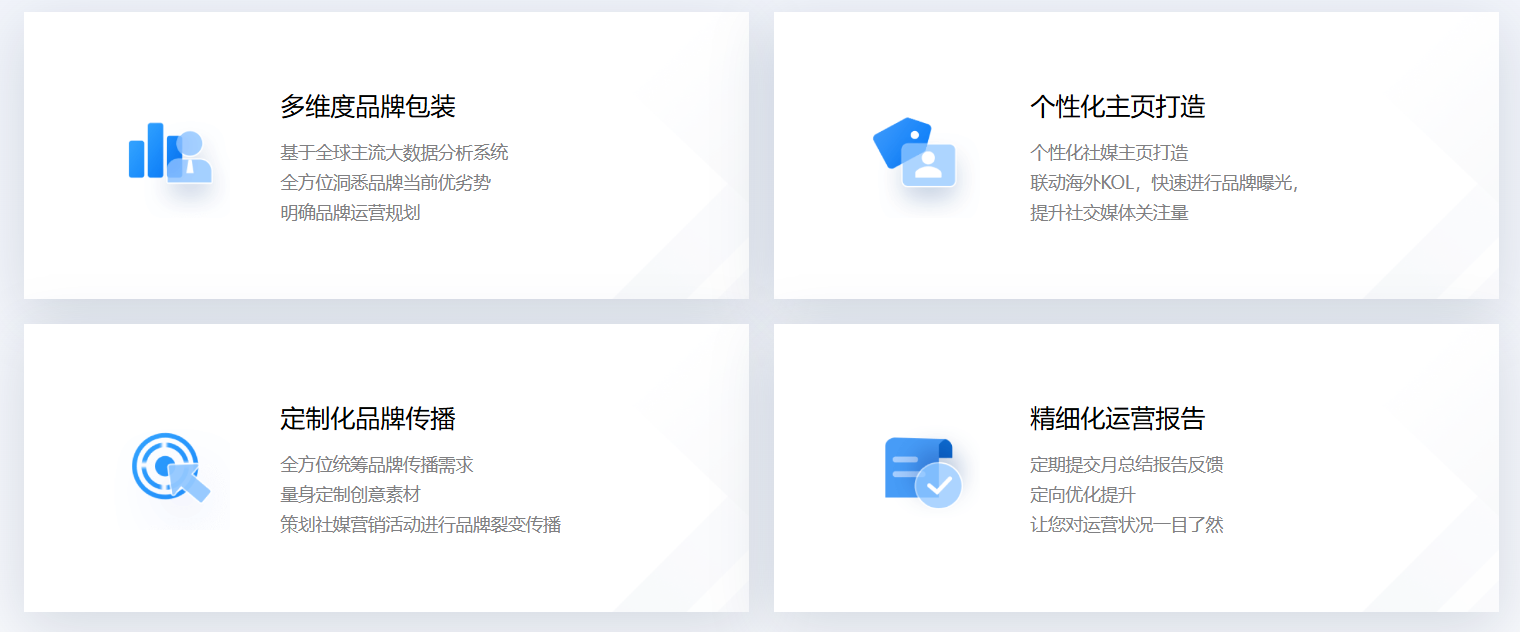Click the bar chart and person icon
Image resolution: width=1520 pixels, height=632 pixels.
[x=170, y=152]
